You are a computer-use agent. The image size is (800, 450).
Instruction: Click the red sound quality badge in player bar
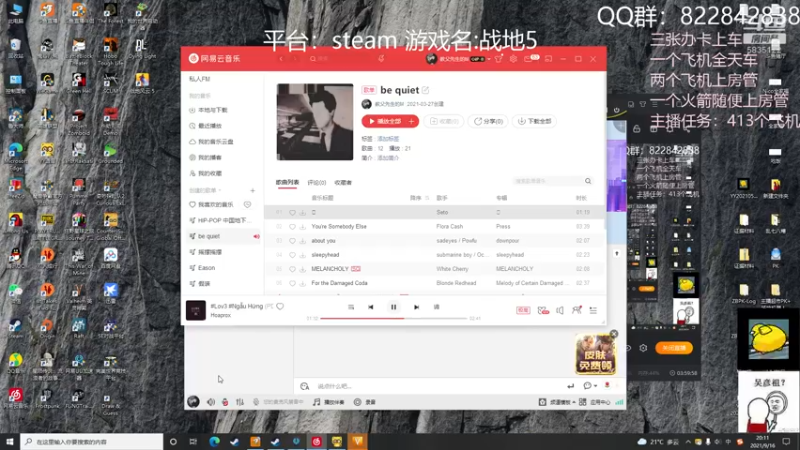pyautogui.click(x=523, y=310)
